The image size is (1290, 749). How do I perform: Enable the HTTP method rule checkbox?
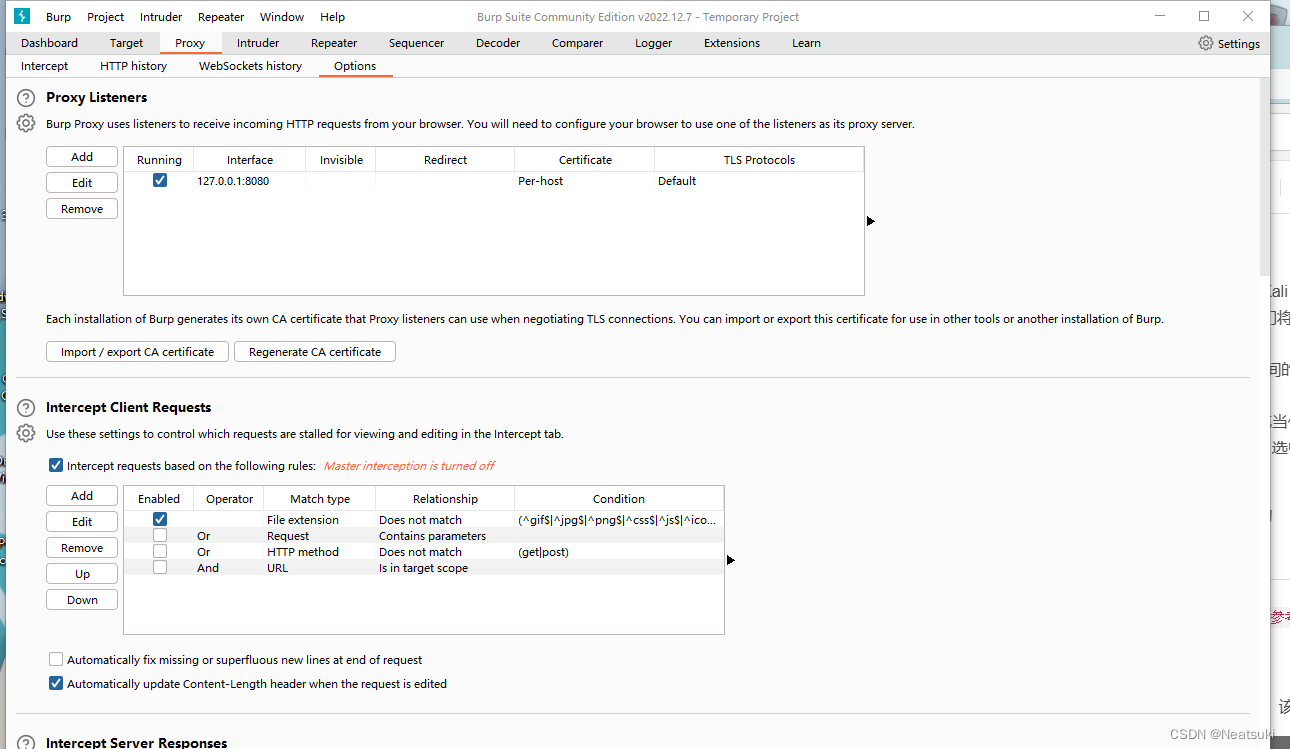pos(160,552)
